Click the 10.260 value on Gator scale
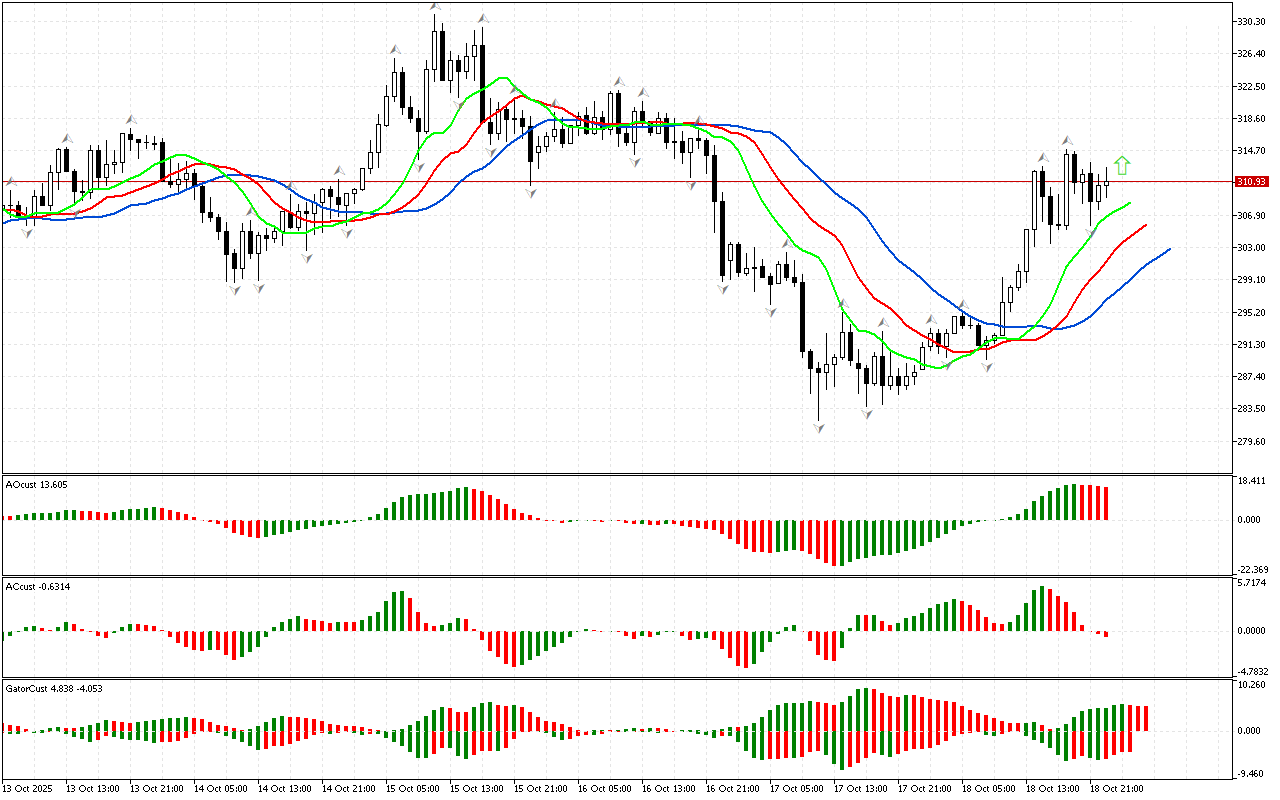This screenshot has width=1280, height=800. click(x=1252, y=686)
